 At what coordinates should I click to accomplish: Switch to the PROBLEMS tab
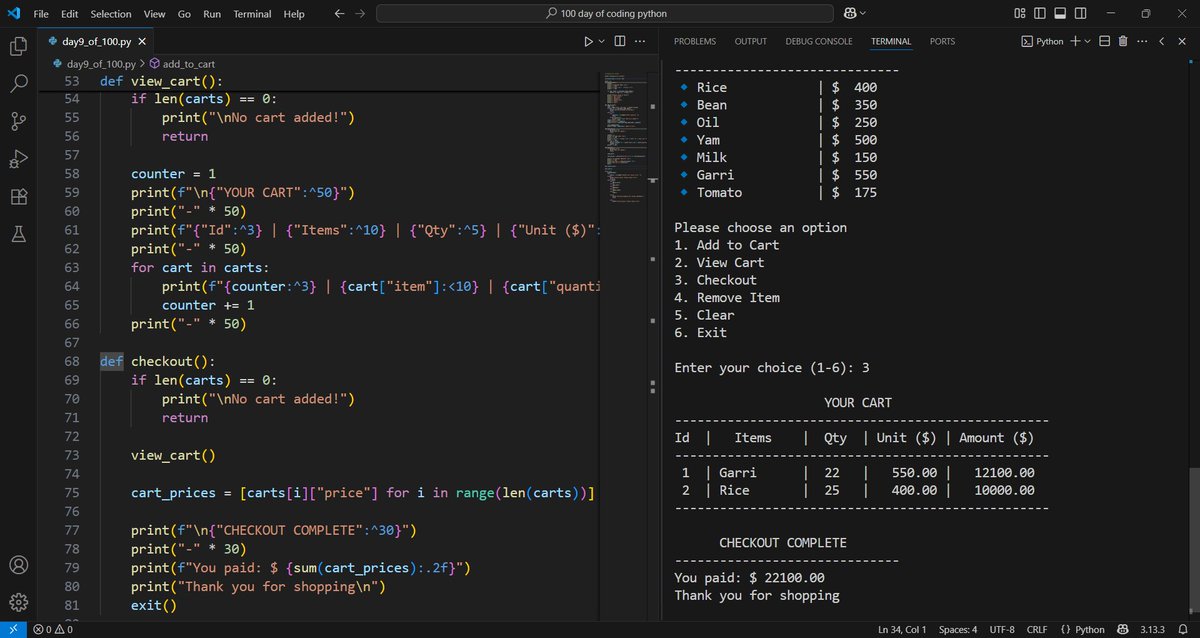coord(695,41)
